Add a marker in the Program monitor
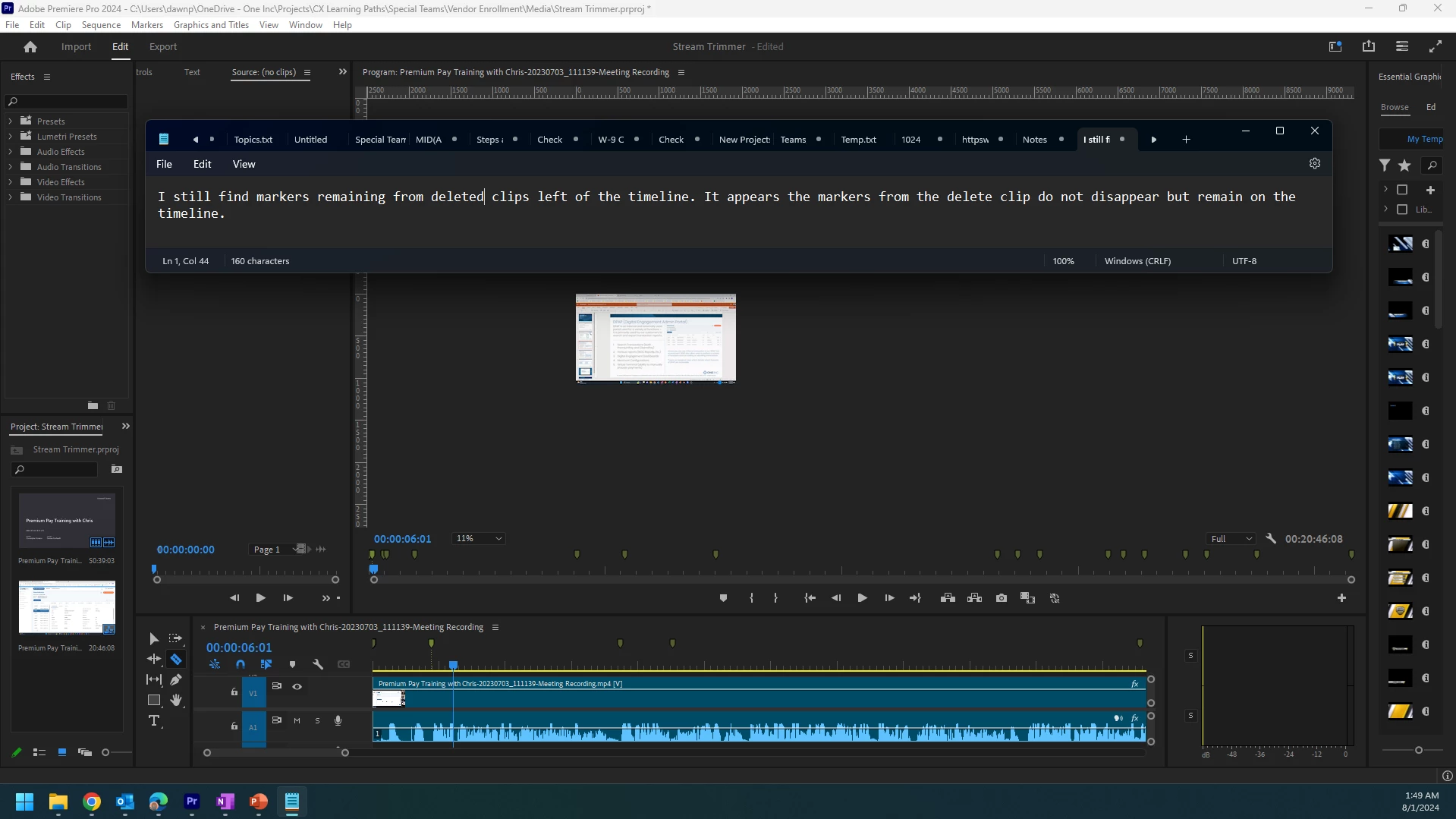Image resolution: width=1456 pixels, height=819 pixels. [723, 598]
